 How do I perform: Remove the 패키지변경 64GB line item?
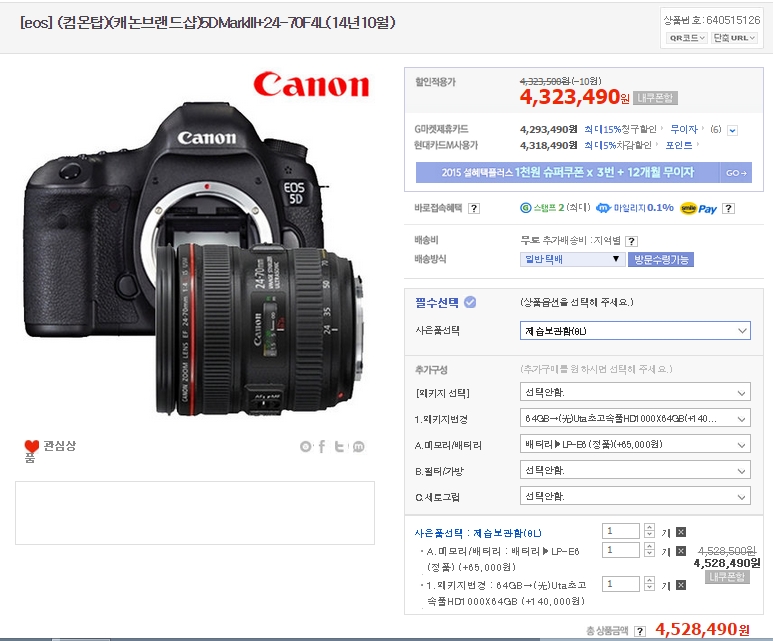[x=681, y=585]
